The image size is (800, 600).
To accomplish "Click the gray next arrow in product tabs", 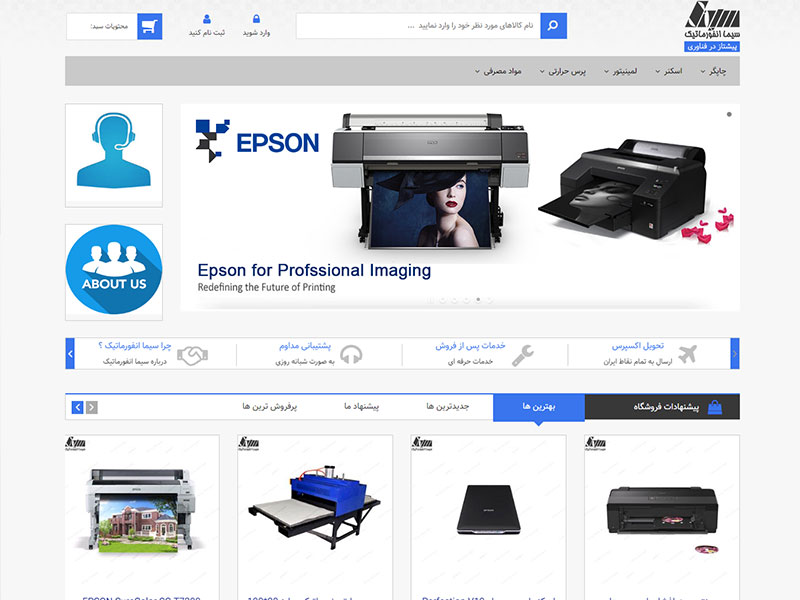I will point(92,407).
